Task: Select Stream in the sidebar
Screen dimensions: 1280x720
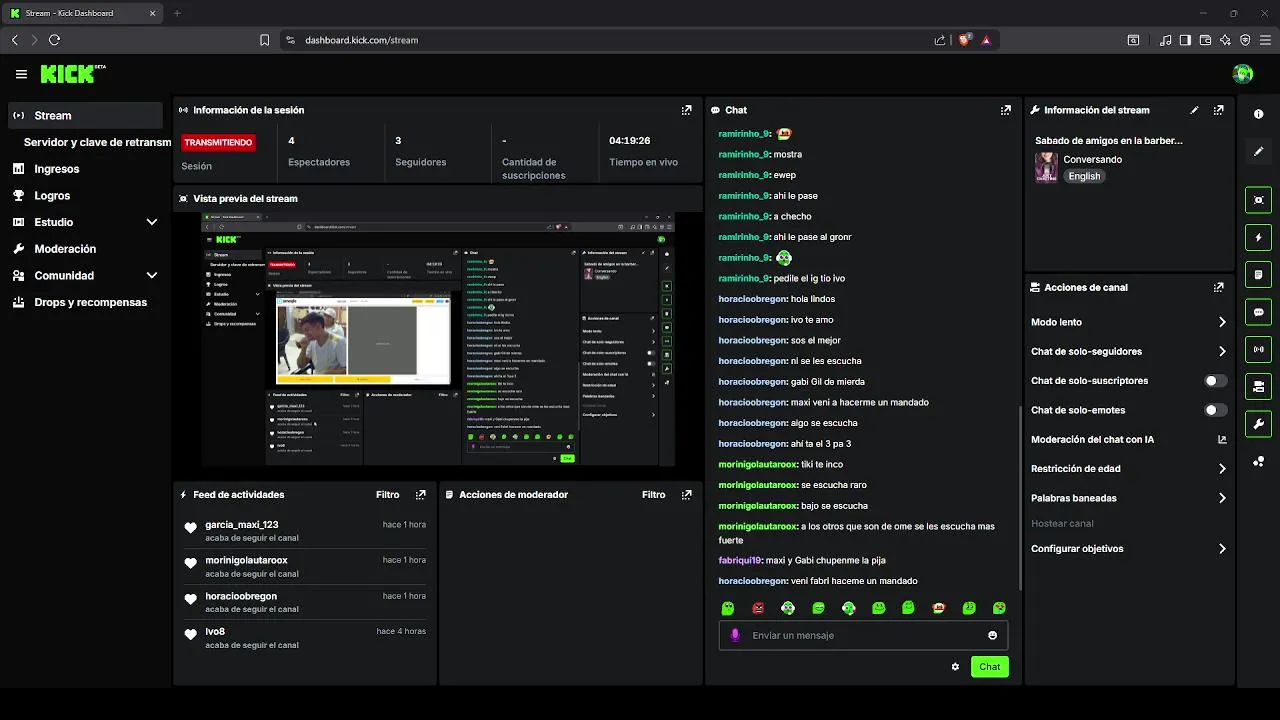Action: click(86, 115)
